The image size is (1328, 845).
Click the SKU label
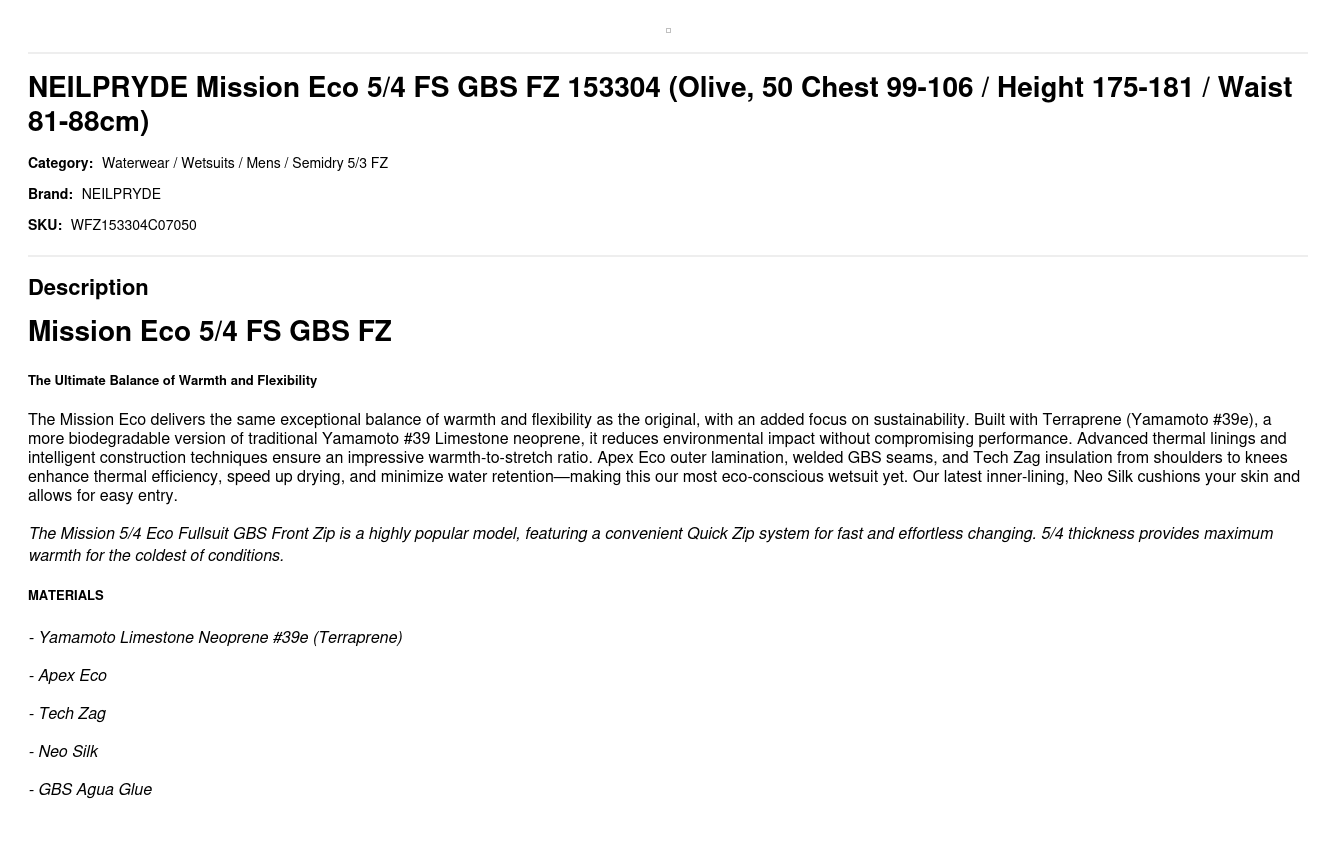coord(45,225)
